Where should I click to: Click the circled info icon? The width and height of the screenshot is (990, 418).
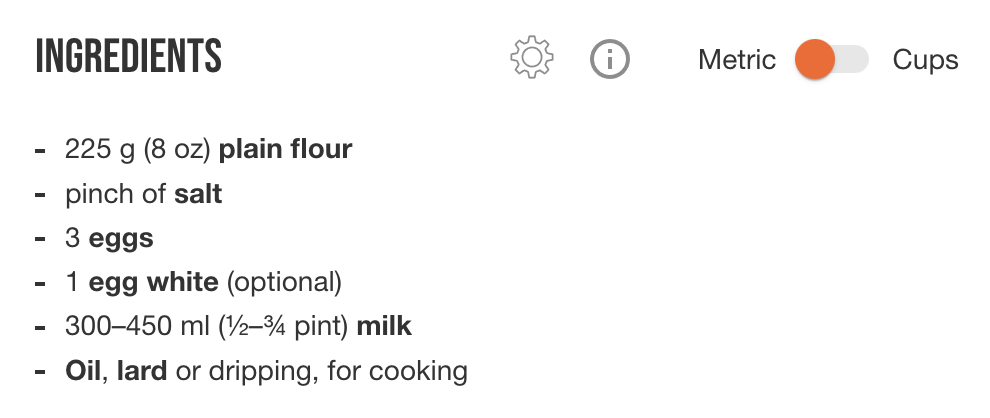tap(609, 59)
